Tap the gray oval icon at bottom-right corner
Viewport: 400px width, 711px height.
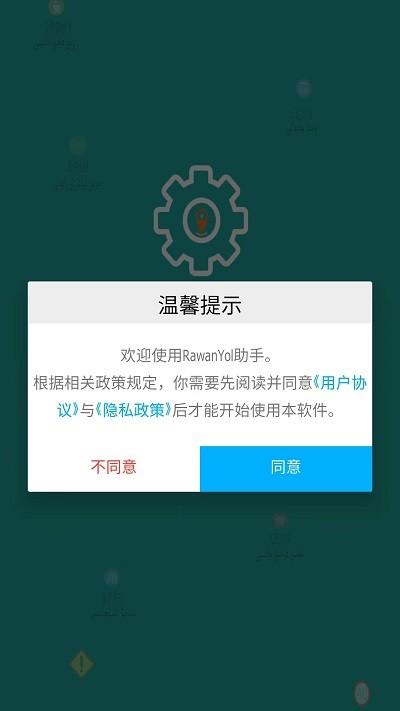(361, 693)
